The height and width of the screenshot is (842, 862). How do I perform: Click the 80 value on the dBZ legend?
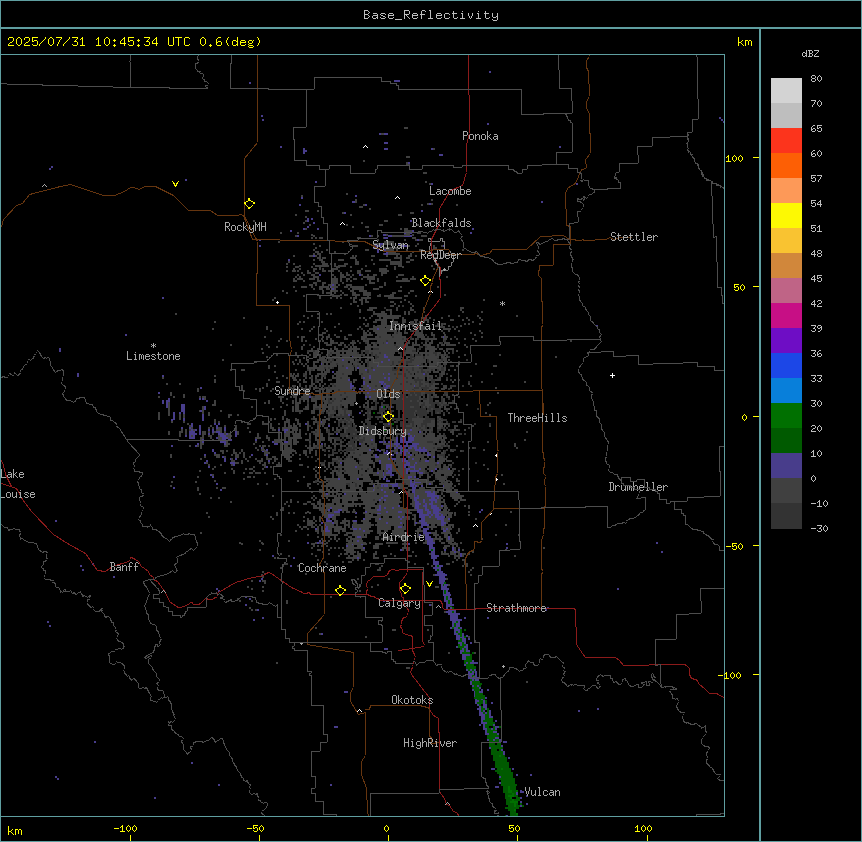[x=816, y=79]
